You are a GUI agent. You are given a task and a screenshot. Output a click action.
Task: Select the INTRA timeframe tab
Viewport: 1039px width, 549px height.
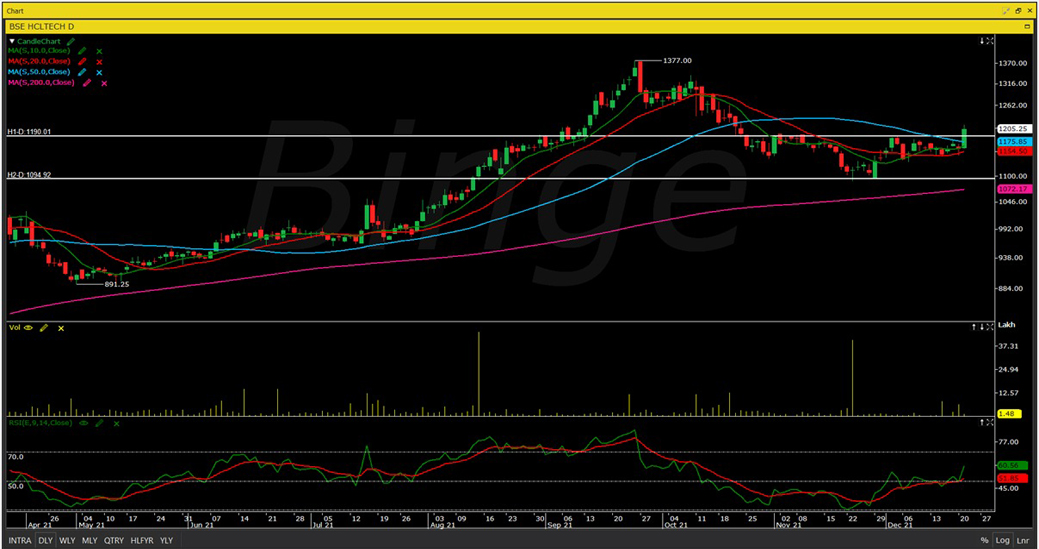click(20, 540)
